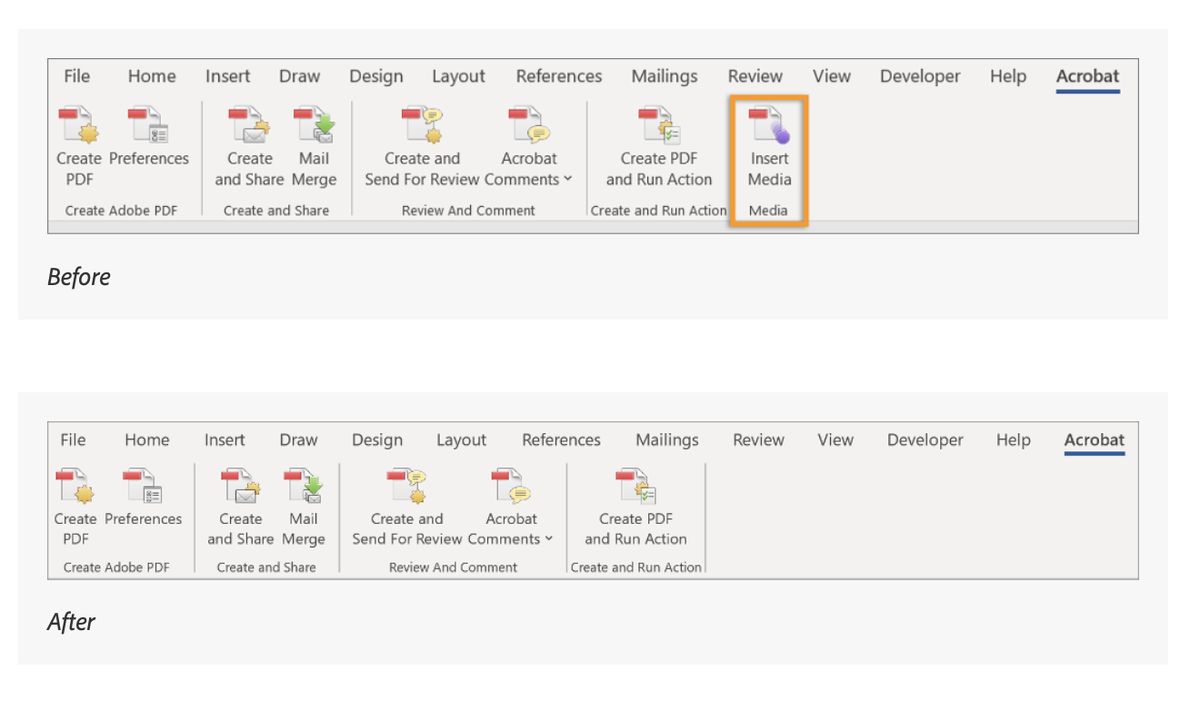Click Create PDF icon in the Before ribbon
The width and height of the screenshot is (1200, 710).
tap(78, 127)
